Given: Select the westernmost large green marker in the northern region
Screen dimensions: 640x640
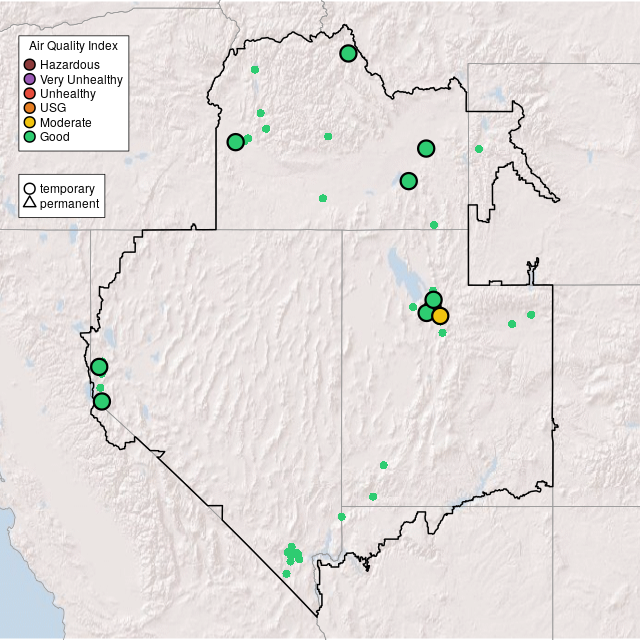Looking at the screenshot, I should pos(235,142).
